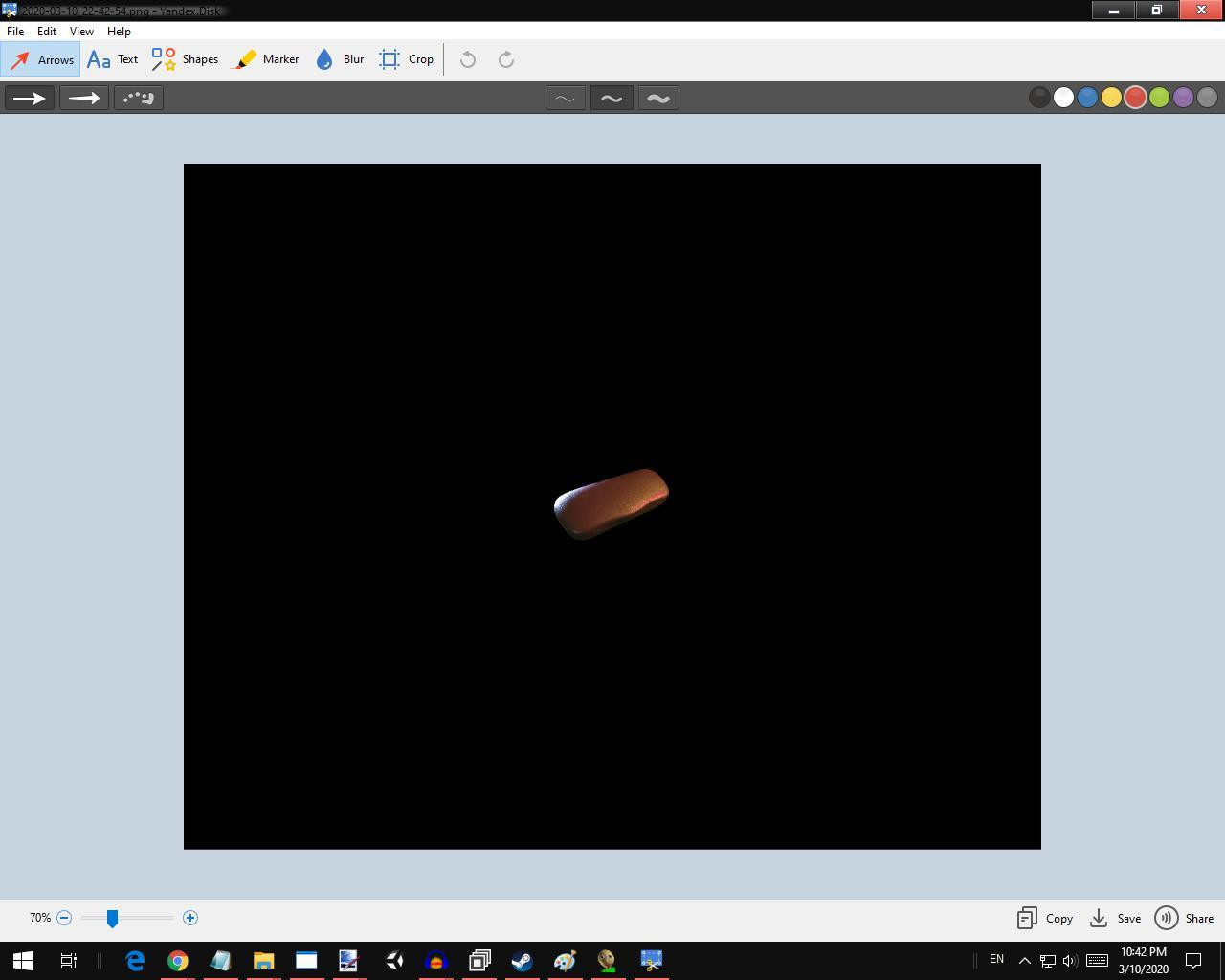This screenshot has width=1225, height=980.
Task: Pick the blue color swatch
Action: 1087,98
